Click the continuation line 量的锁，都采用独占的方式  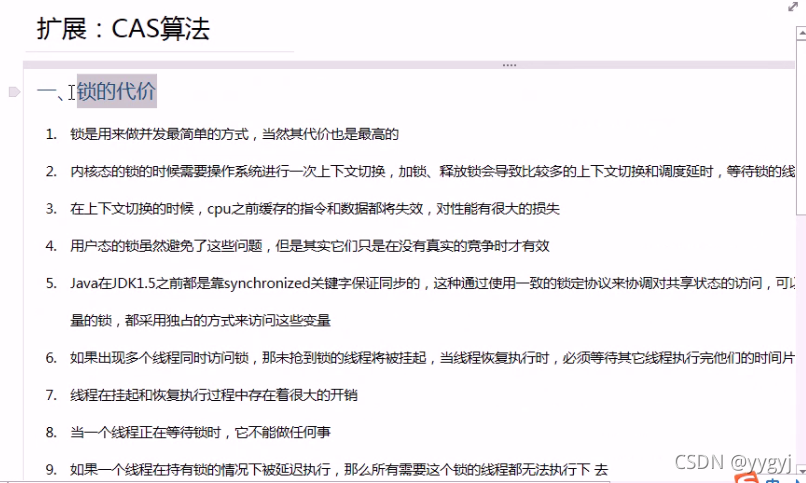200,321
